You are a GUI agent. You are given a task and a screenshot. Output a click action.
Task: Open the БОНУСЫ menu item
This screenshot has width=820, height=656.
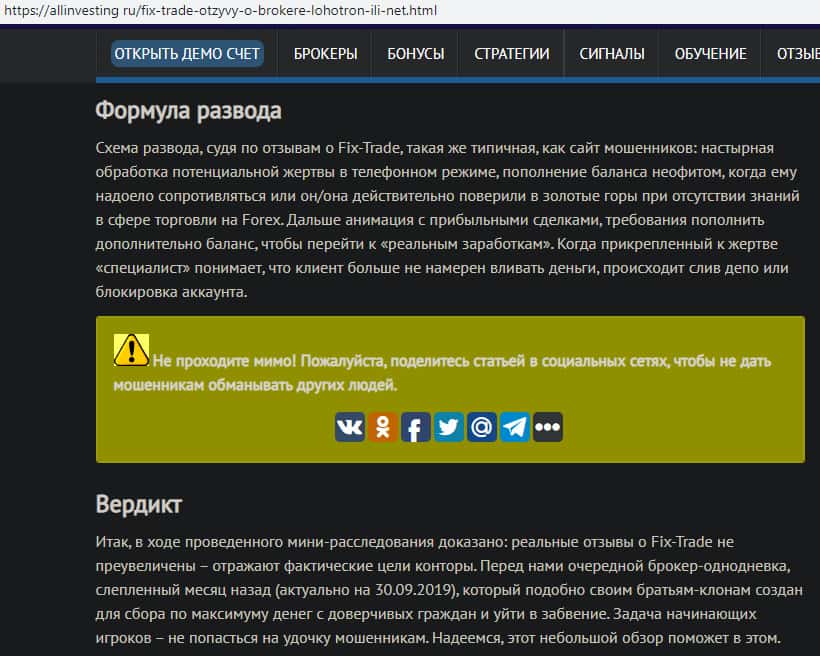pos(416,54)
